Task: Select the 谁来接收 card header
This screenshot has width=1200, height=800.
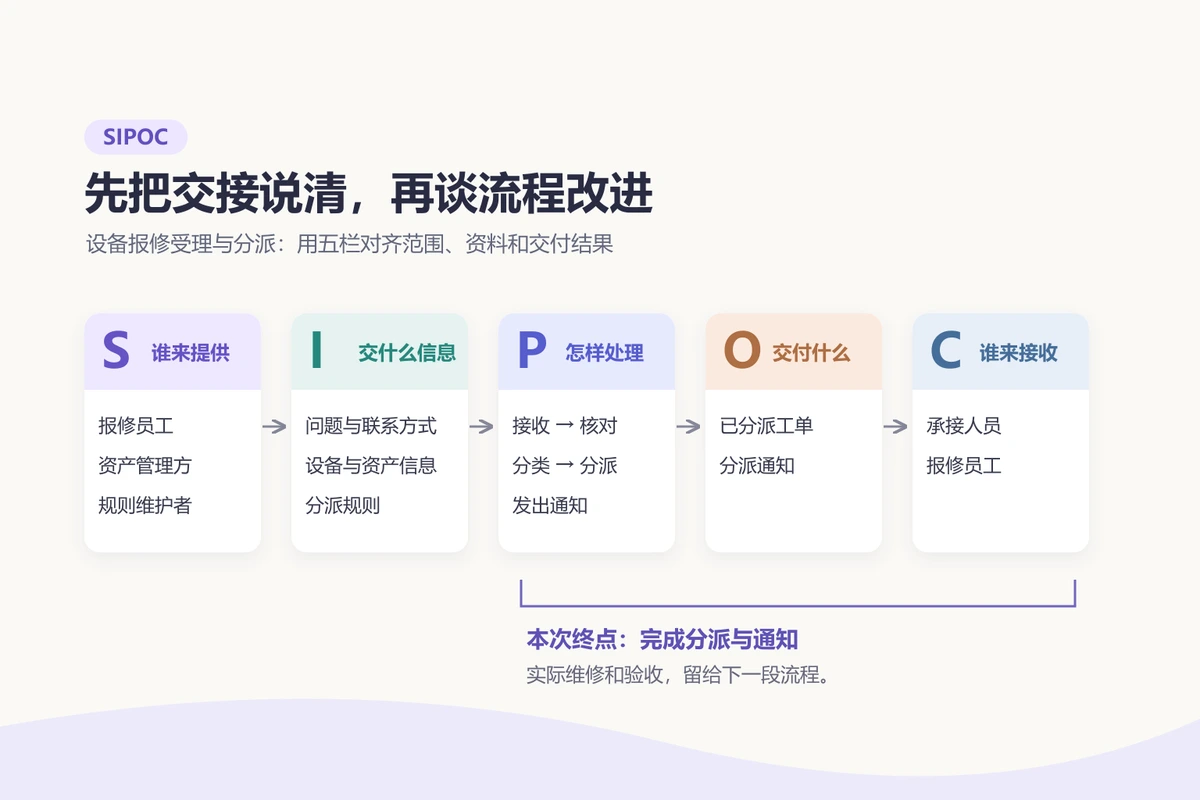Action: pos(1000,351)
